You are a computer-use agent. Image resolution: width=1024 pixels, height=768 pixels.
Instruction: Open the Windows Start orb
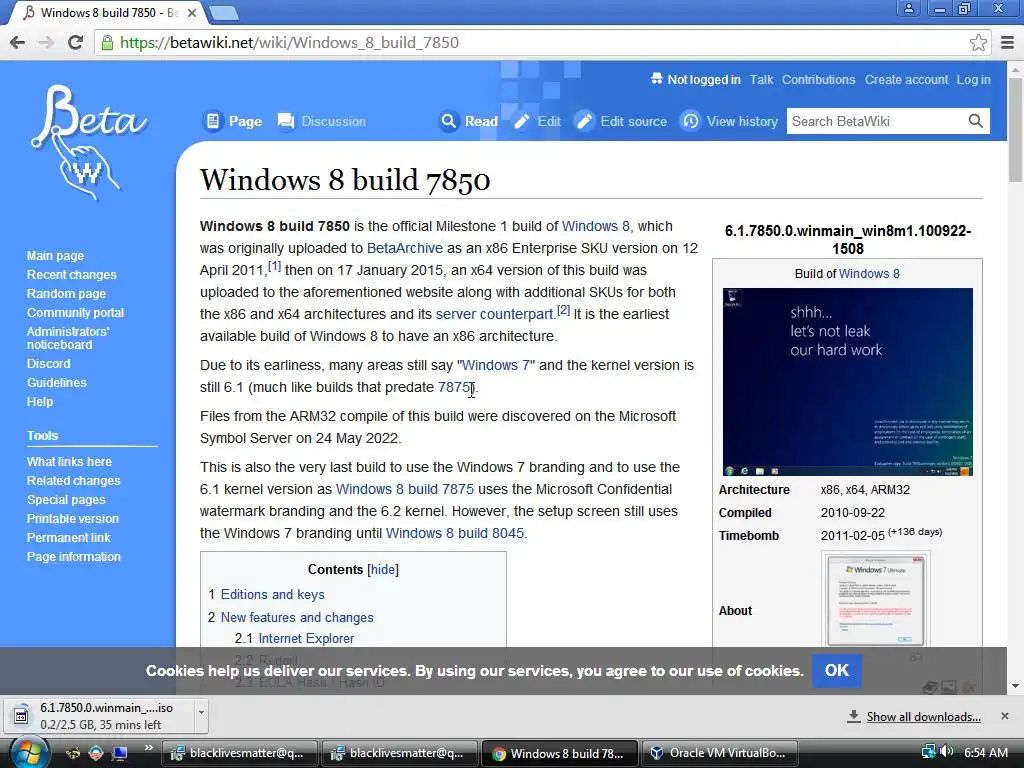29,752
